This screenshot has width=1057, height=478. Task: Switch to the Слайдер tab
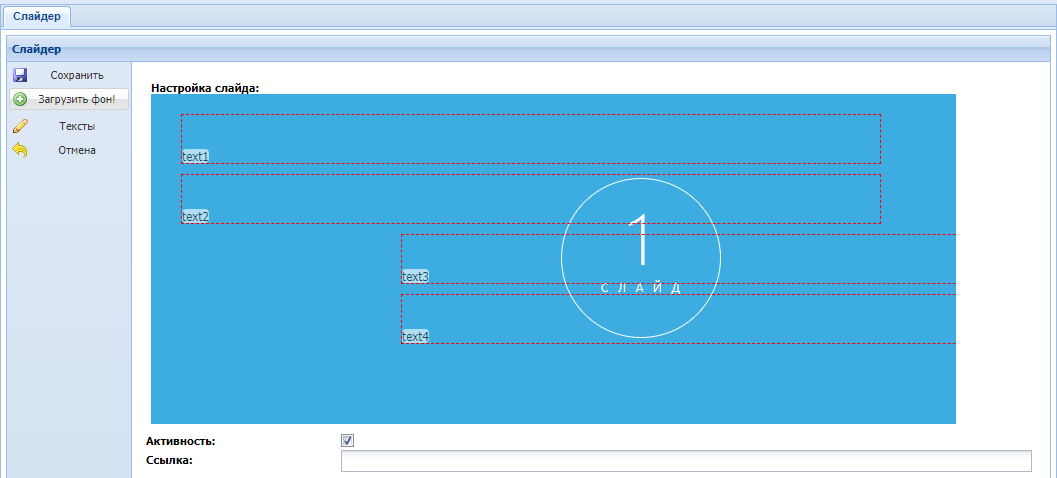click(36, 16)
